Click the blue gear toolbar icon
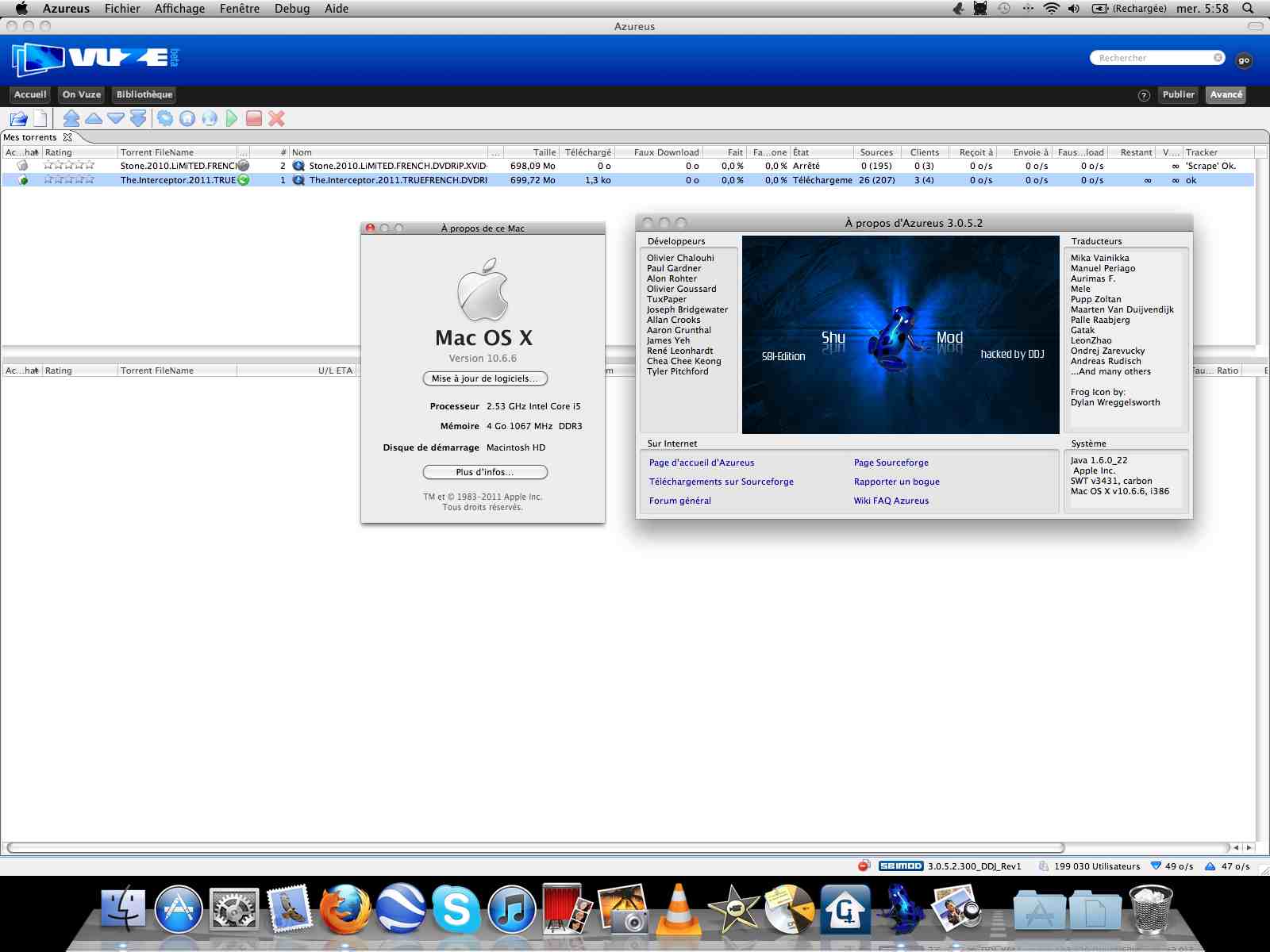Image resolution: width=1270 pixels, height=952 pixels. coord(165,119)
